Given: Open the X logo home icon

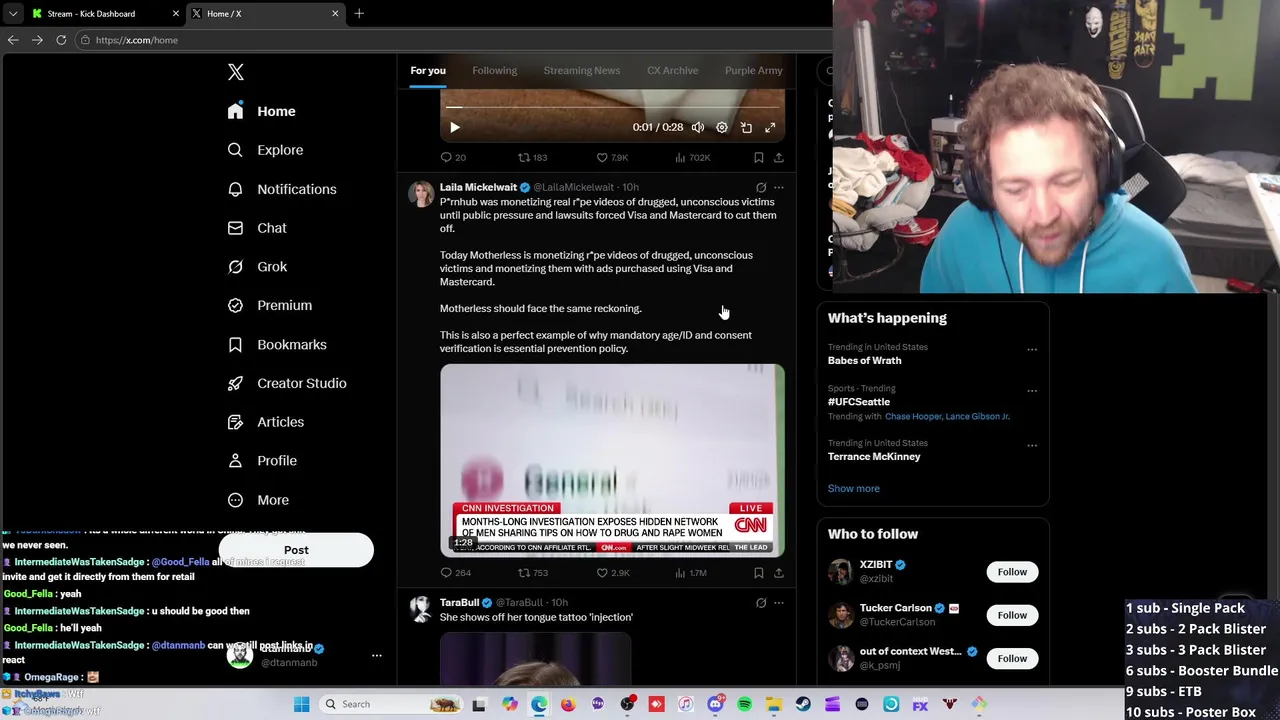Looking at the screenshot, I should (236, 72).
